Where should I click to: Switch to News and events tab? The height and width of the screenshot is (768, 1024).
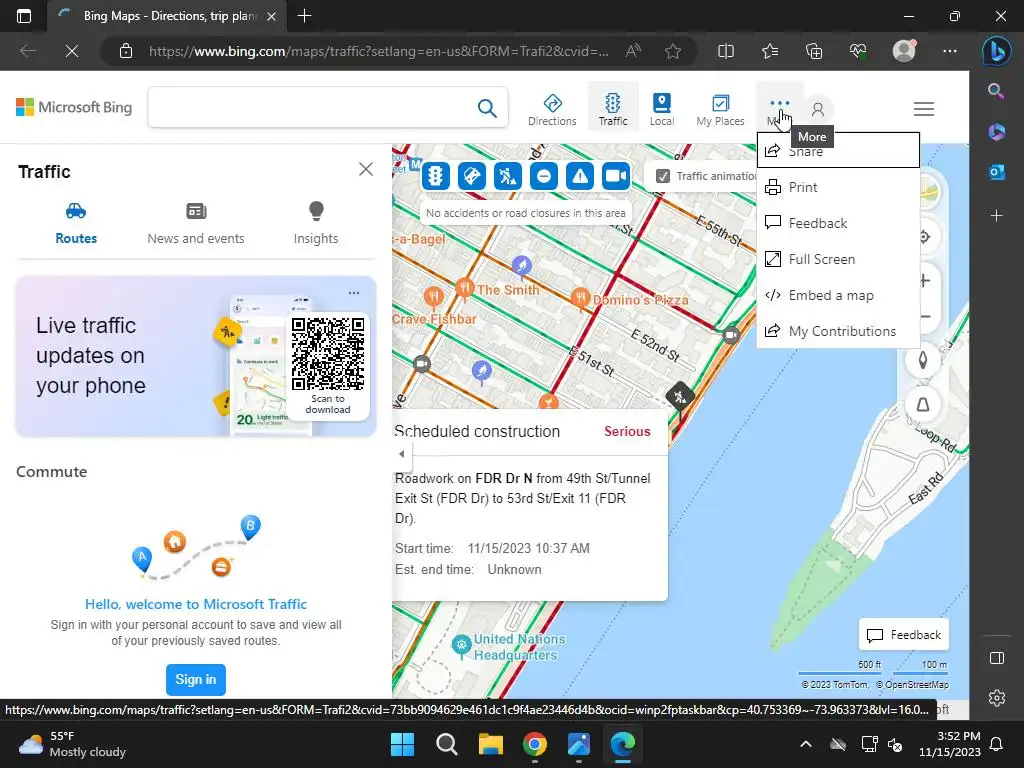(x=196, y=223)
